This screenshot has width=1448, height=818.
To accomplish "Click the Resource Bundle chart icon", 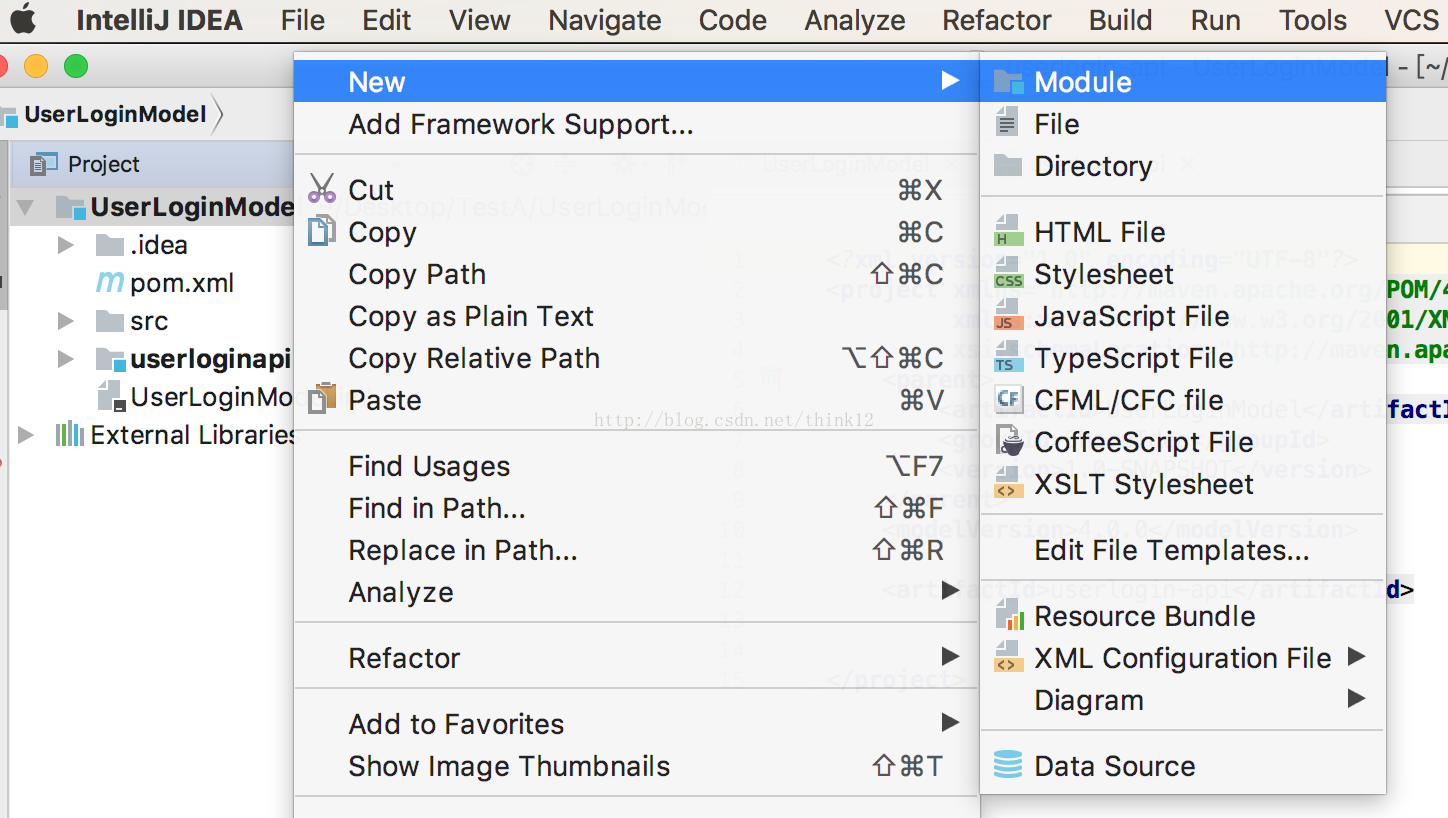I will pos(1008,616).
